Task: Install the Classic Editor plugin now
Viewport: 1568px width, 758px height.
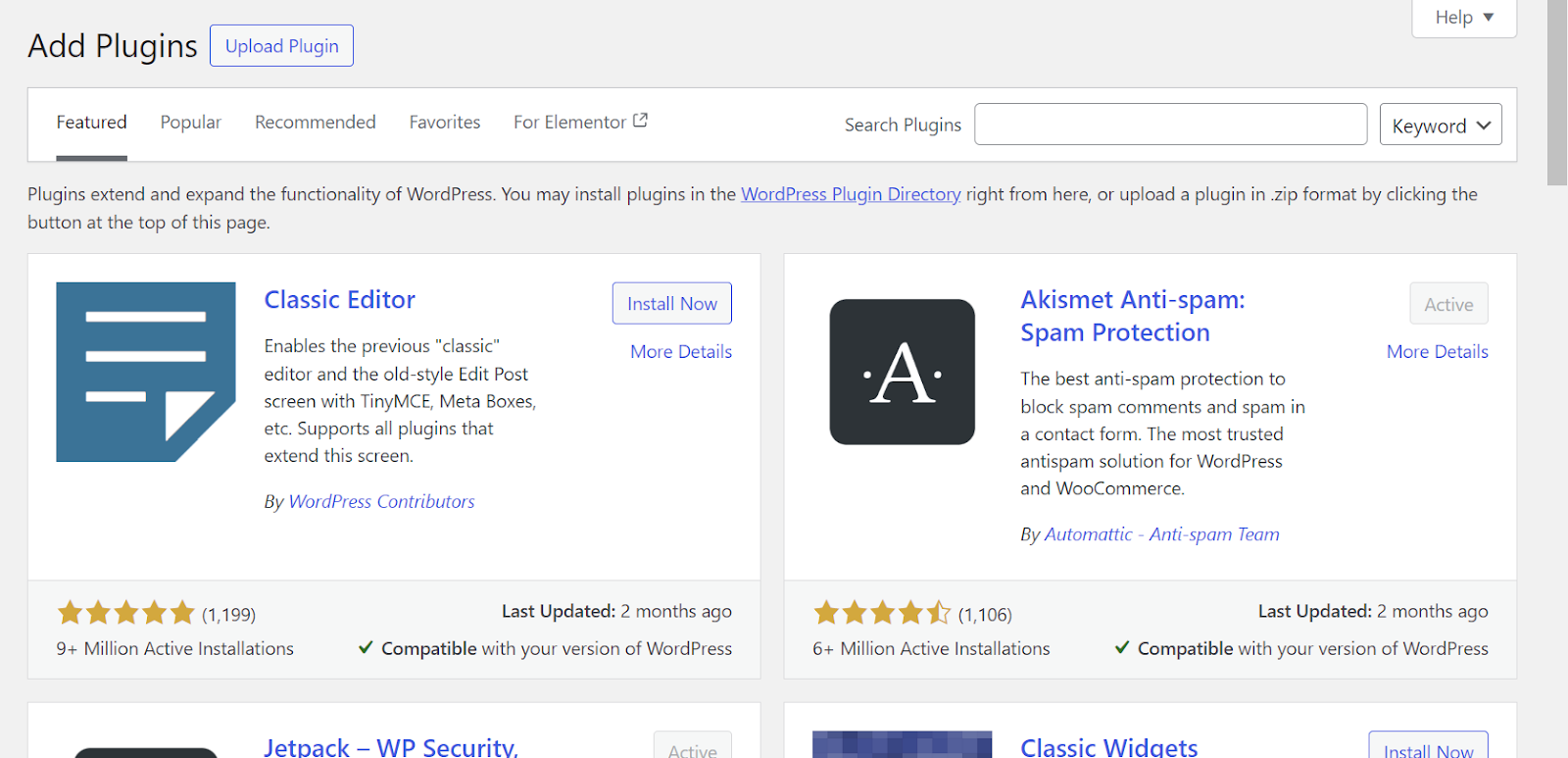Action: click(x=672, y=304)
